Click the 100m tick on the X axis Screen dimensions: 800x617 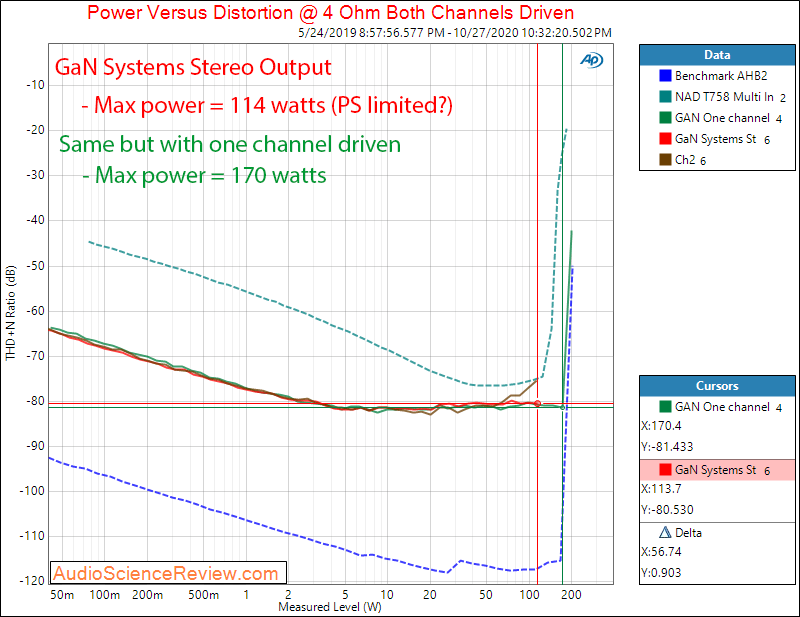[105, 595]
